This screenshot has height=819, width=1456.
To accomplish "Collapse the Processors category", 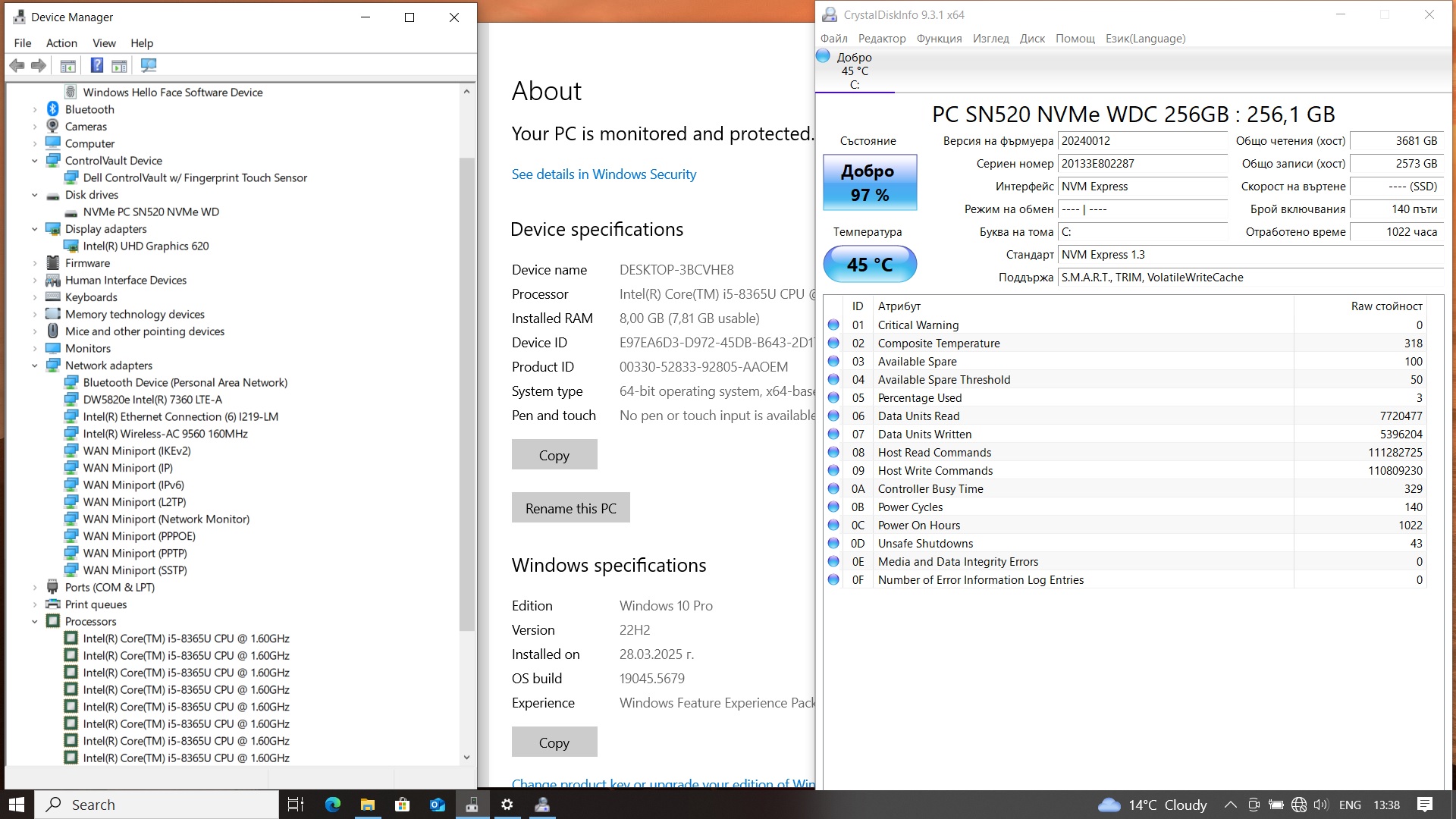I will tap(35, 621).
